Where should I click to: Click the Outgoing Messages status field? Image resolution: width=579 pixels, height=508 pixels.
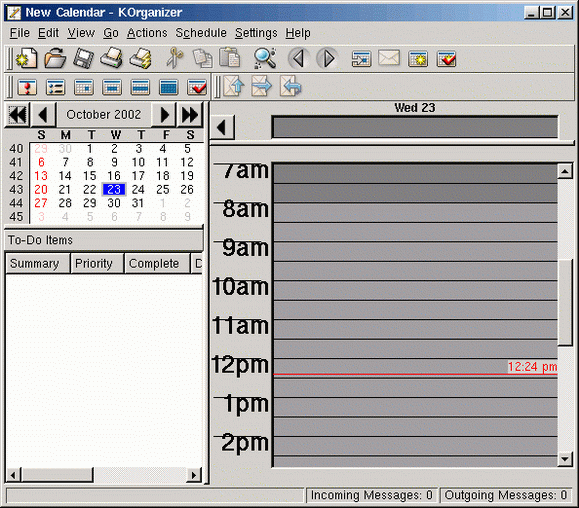click(506, 495)
